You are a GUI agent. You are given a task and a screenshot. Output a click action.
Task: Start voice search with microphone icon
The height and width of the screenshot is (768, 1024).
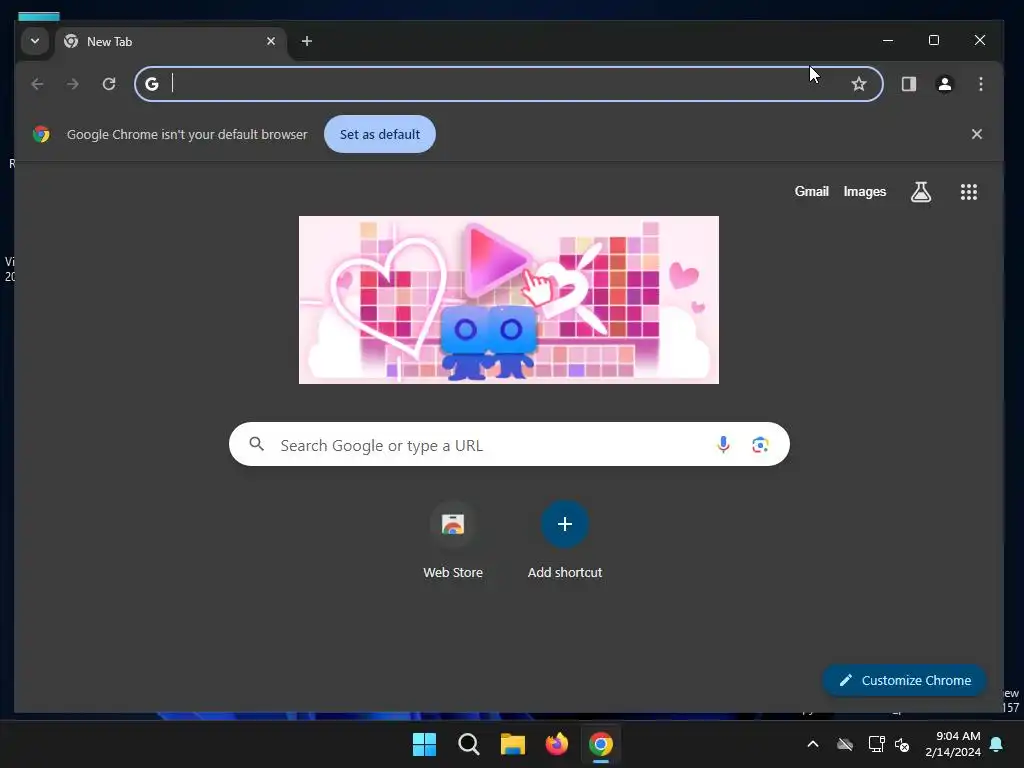(723, 445)
